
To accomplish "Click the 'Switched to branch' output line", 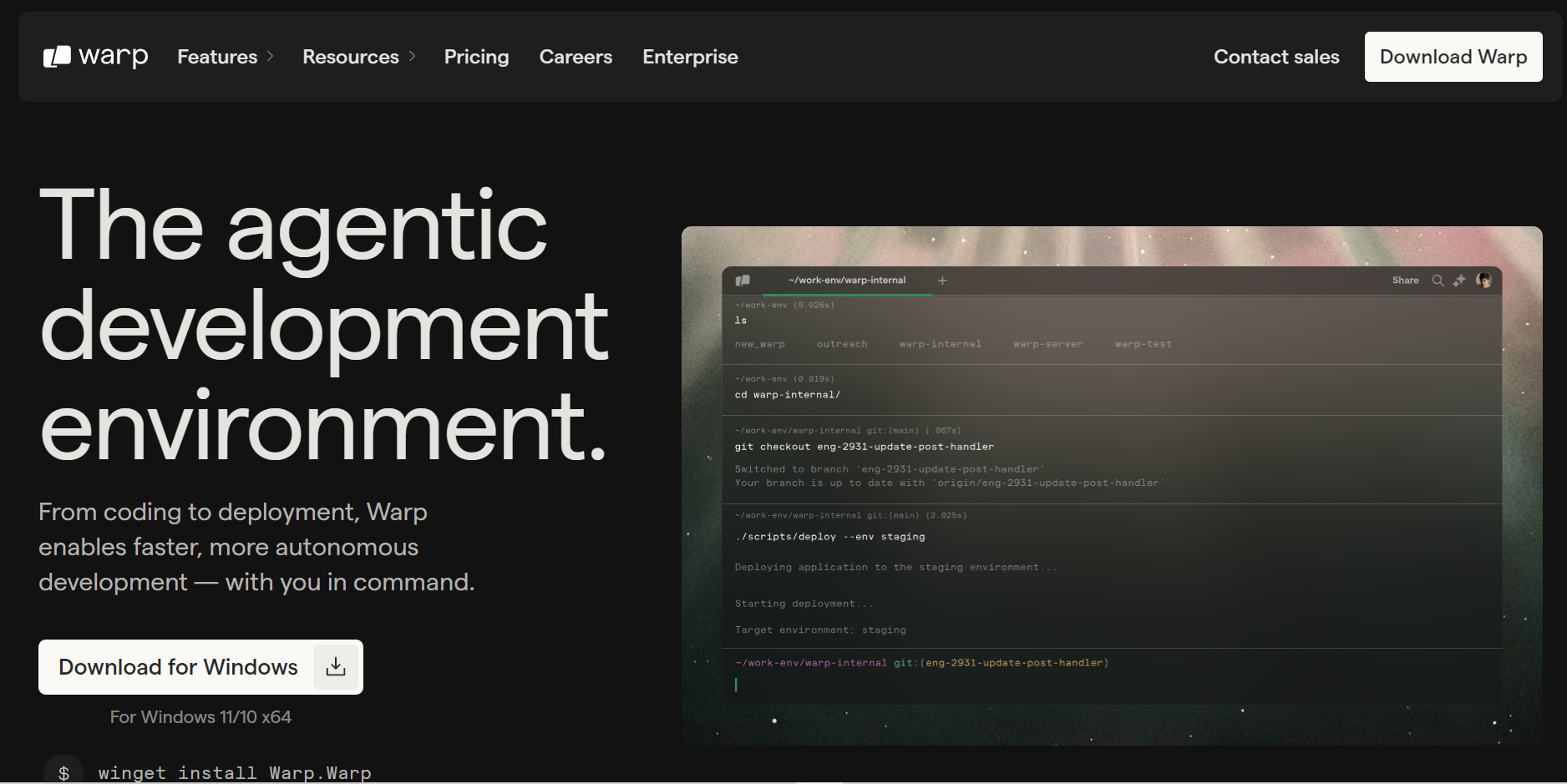I will pos(890,469).
